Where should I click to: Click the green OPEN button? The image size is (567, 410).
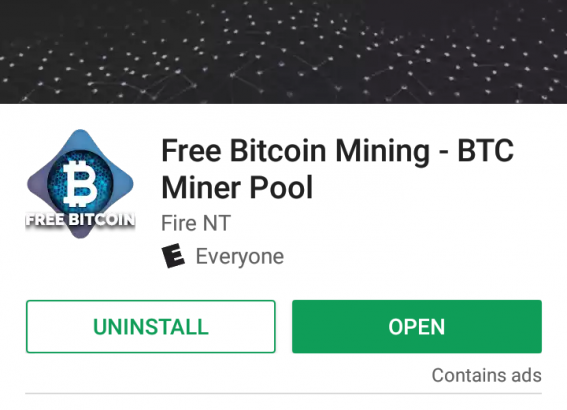417,326
